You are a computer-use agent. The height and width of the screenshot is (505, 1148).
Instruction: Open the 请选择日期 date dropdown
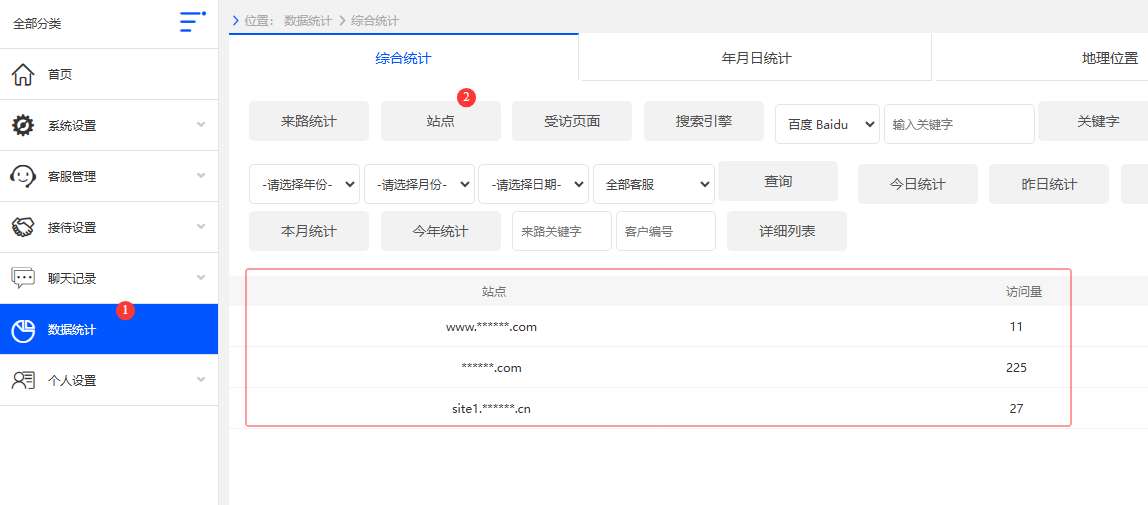pyautogui.click(x=534, y=184)
